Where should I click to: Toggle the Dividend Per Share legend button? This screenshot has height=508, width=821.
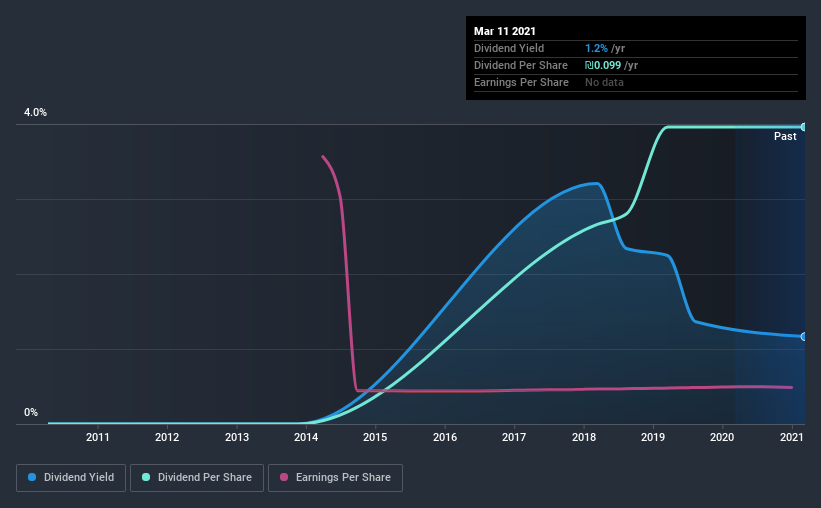tap(197, 478)
